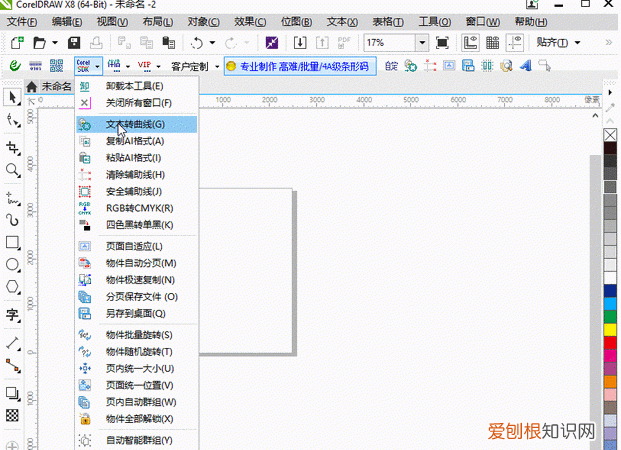Screen dimensions: 621x450
Task: Select the Freehand drawing tool
Action: 13,198
